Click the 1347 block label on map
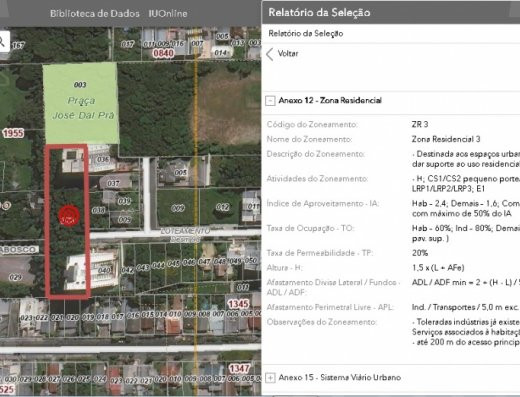 pos(239,368)
